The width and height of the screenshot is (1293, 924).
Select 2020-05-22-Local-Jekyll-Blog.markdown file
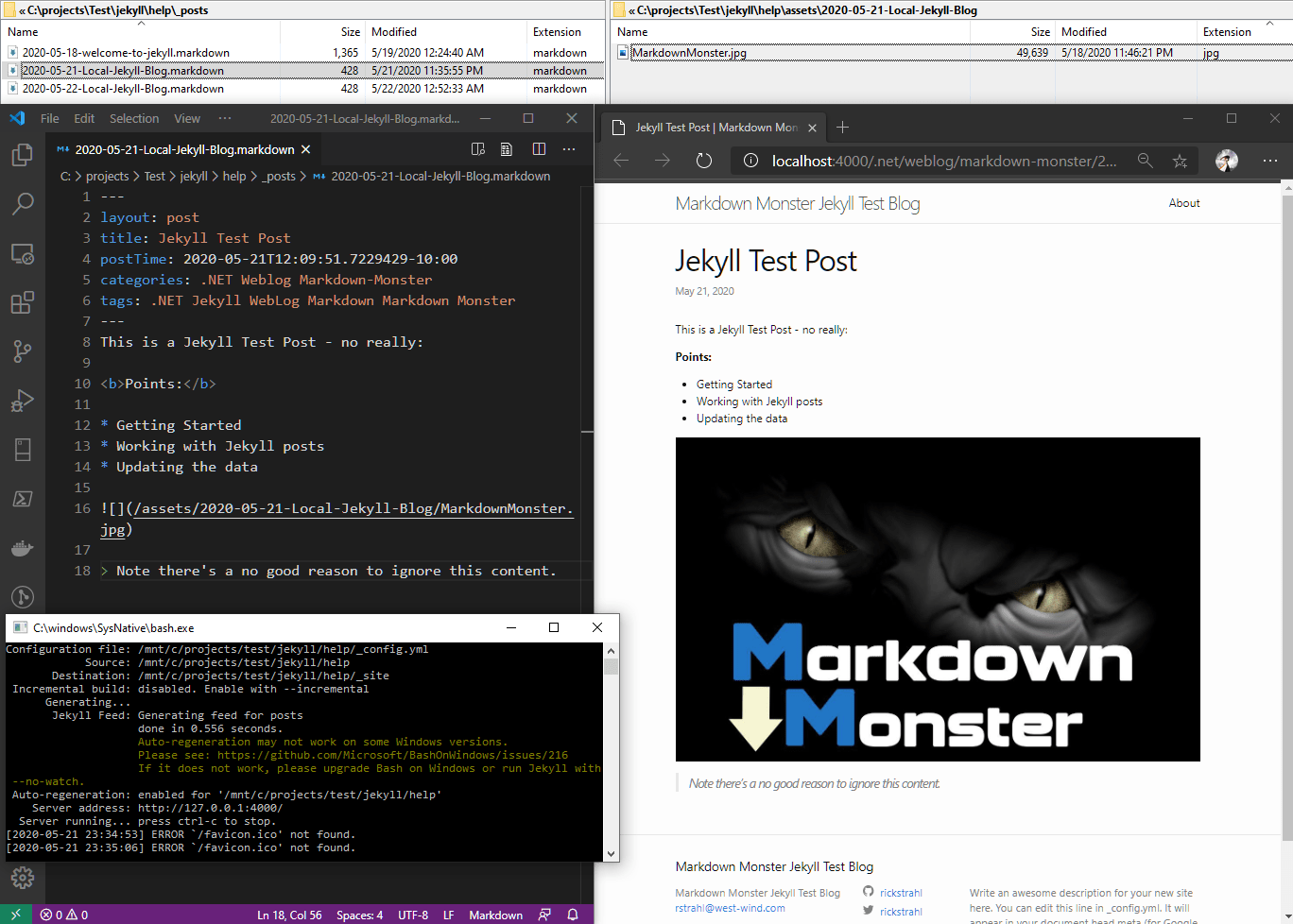[x=123, y=89]
